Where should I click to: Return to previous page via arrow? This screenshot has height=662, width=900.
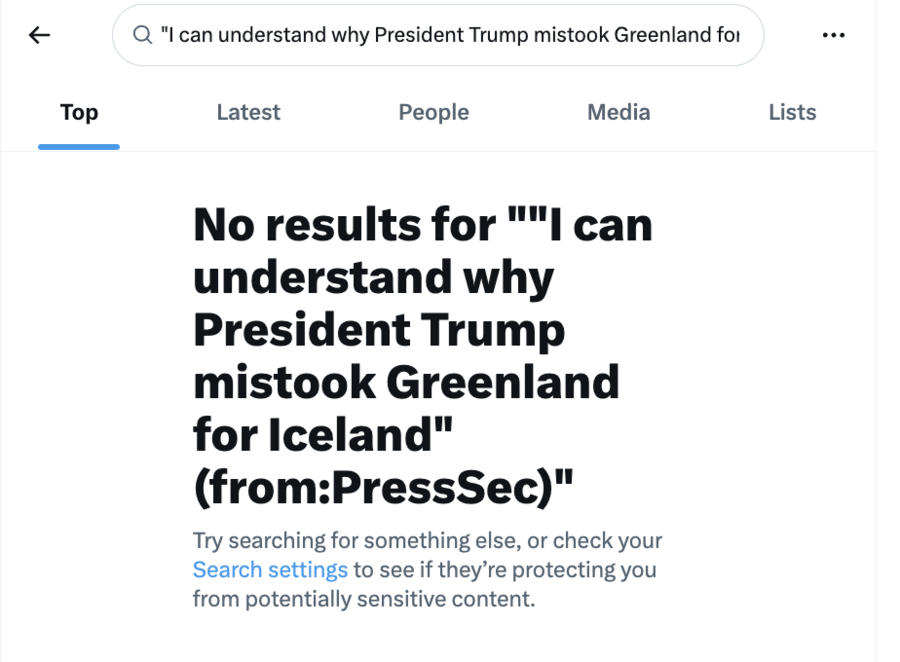pyautogui.click(x=38, y=35)
